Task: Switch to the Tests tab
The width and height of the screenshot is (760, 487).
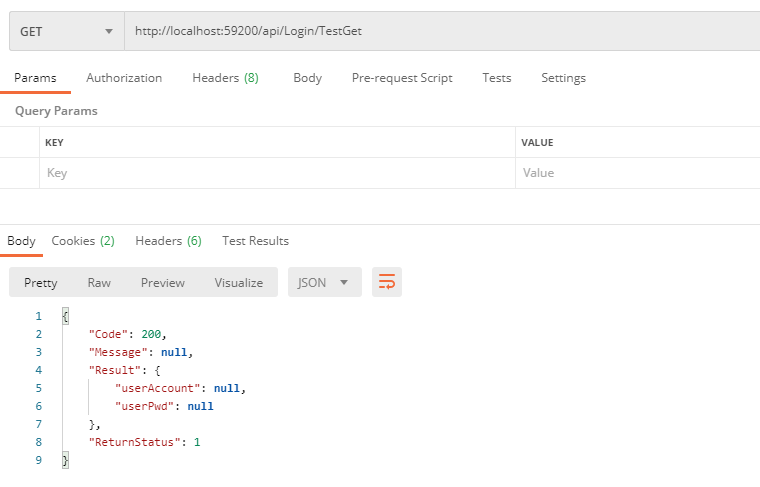Action: [496, 78]
